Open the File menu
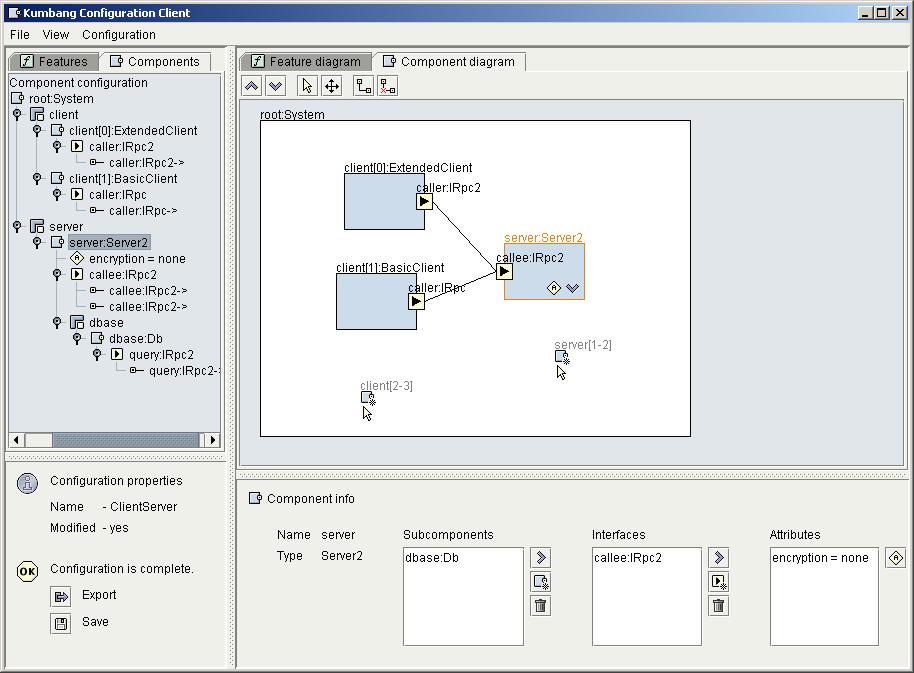 20,35
